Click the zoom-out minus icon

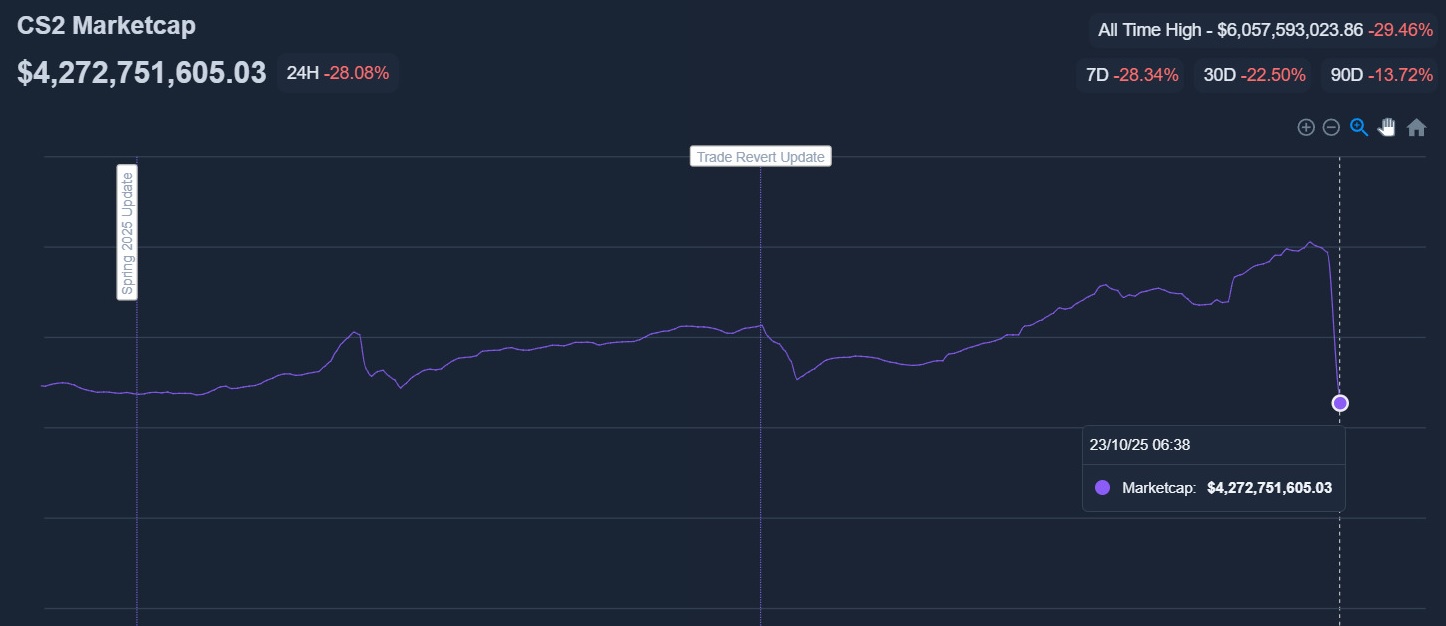click(1331, 127)
